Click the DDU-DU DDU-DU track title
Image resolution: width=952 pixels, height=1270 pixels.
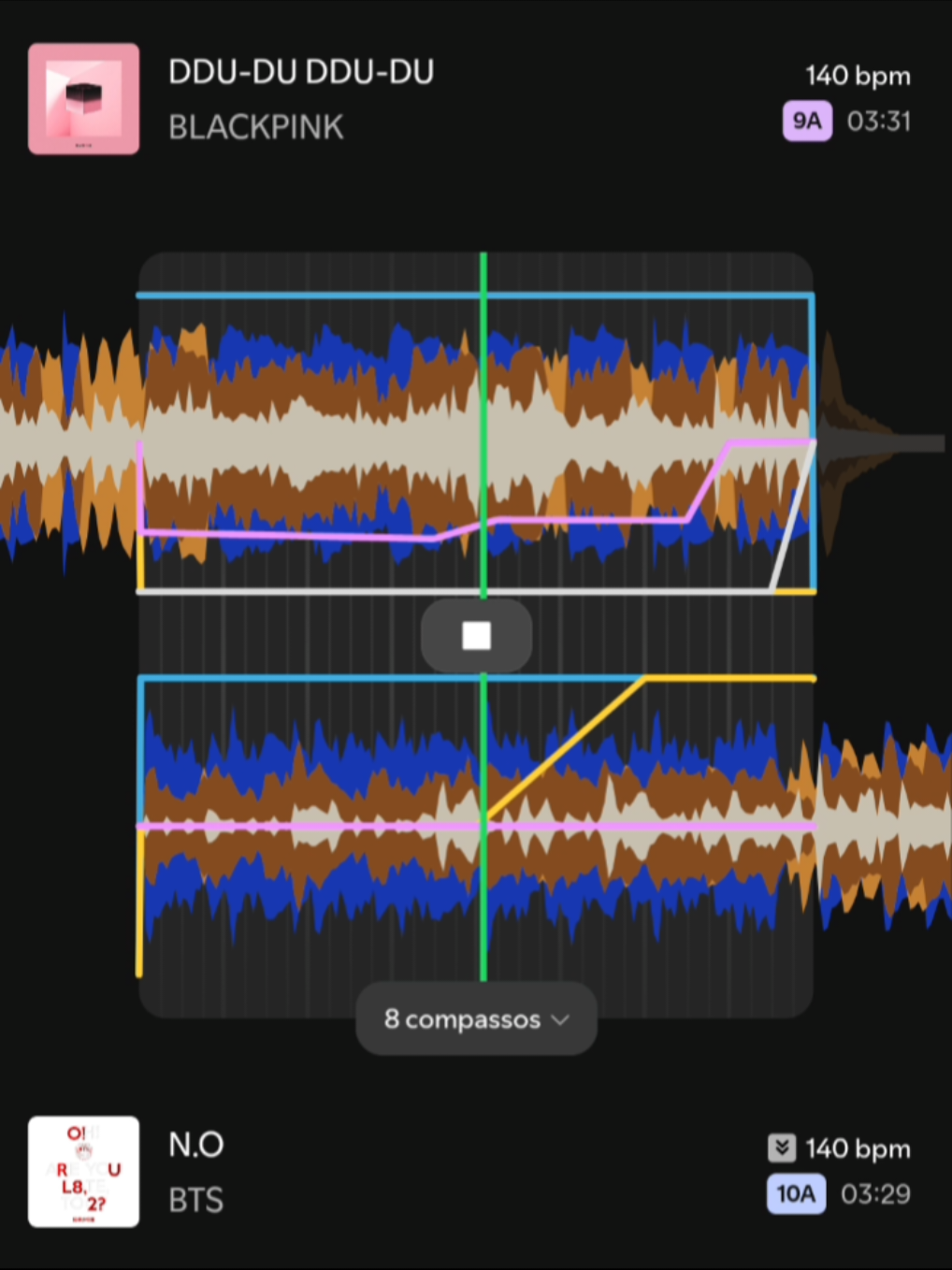[x=301, y=73]
